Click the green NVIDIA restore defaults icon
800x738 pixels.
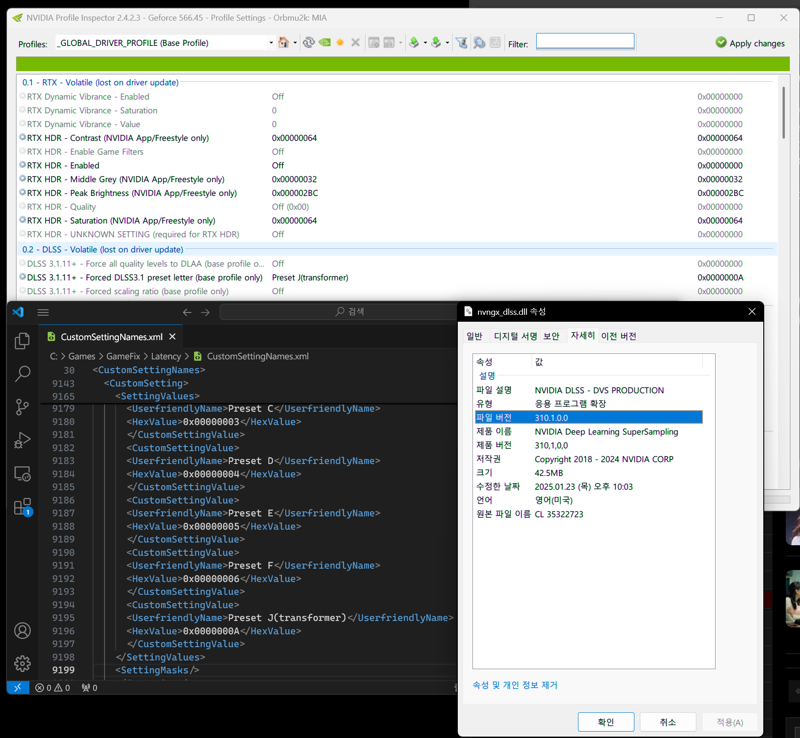[x=324, y=43]
